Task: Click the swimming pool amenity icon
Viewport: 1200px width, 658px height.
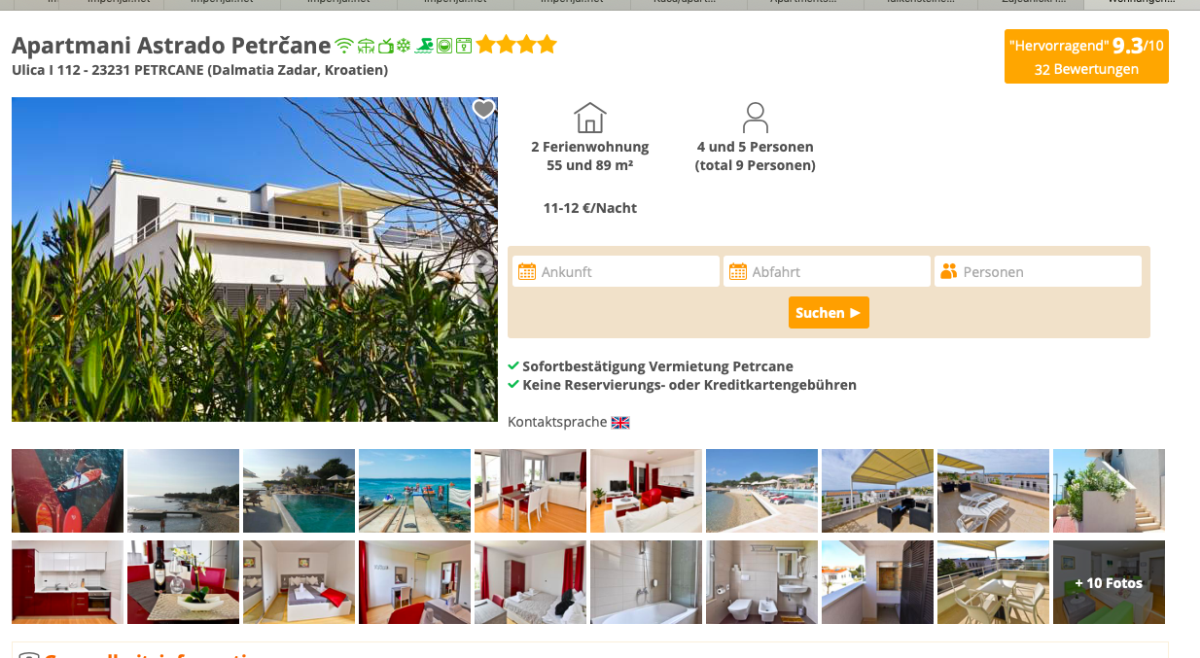Action: tap(424, 46)
